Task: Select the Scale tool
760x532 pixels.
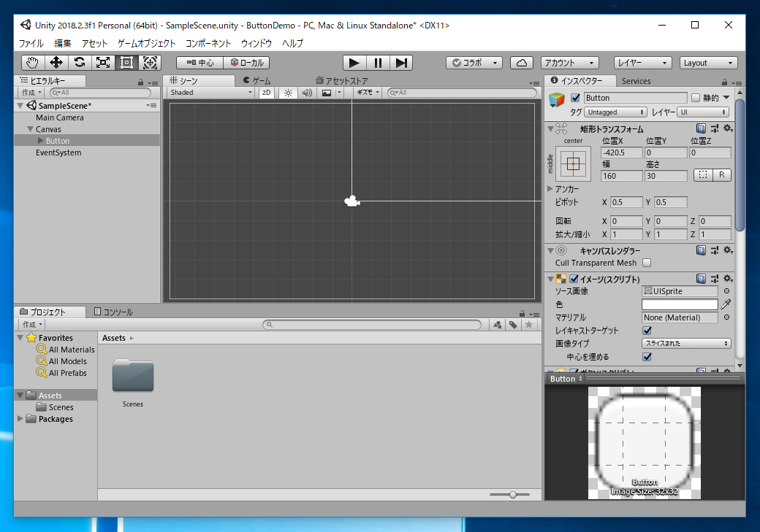Action: pos(103,63)
